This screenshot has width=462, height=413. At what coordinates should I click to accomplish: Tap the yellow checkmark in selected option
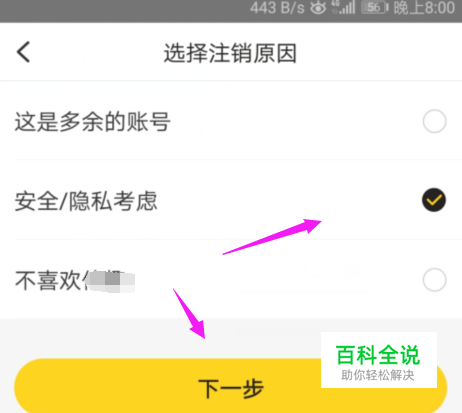coord(434,200)
